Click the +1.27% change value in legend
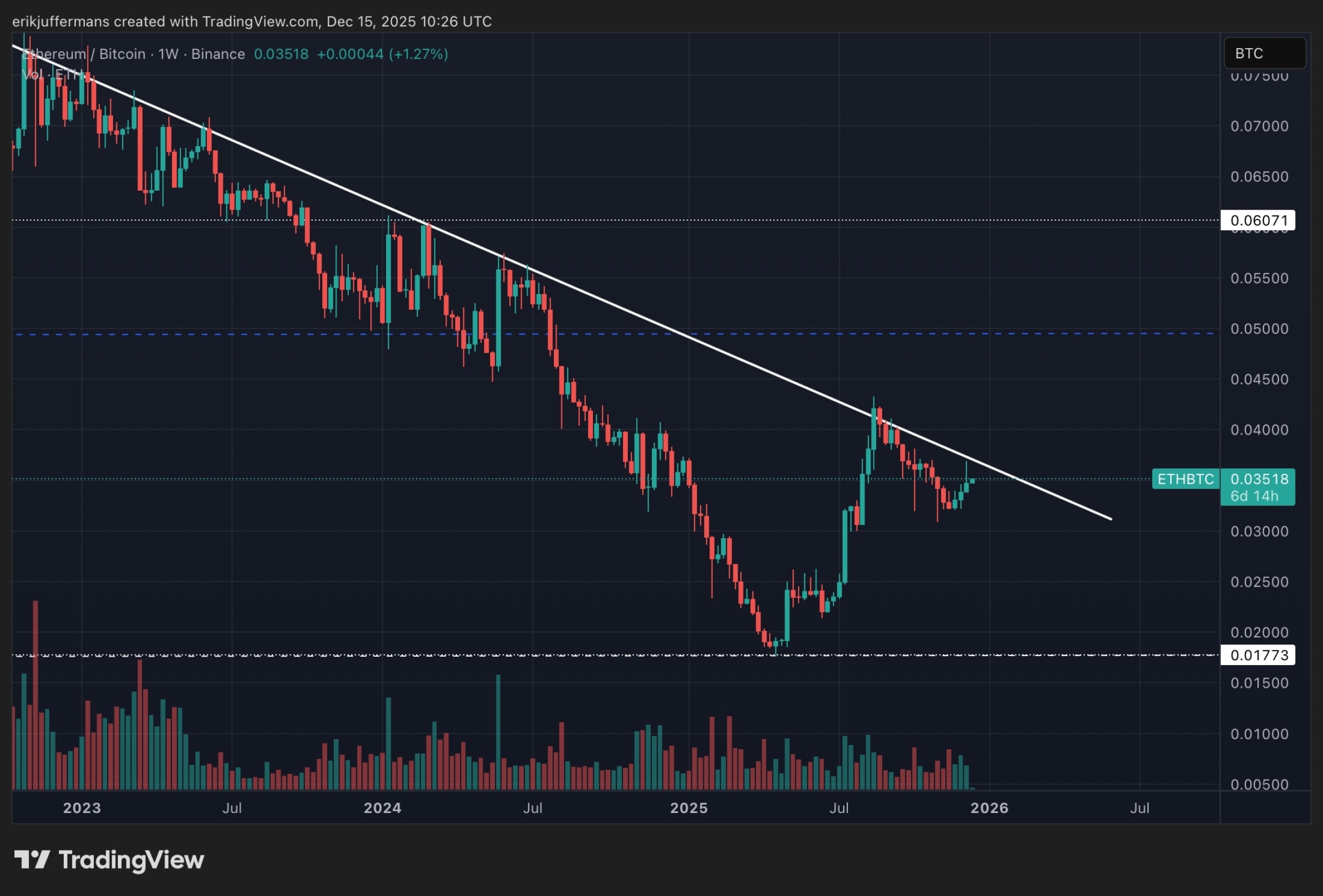The height and width of the screenshot is (896, 1323). click(x=418, y=54)
